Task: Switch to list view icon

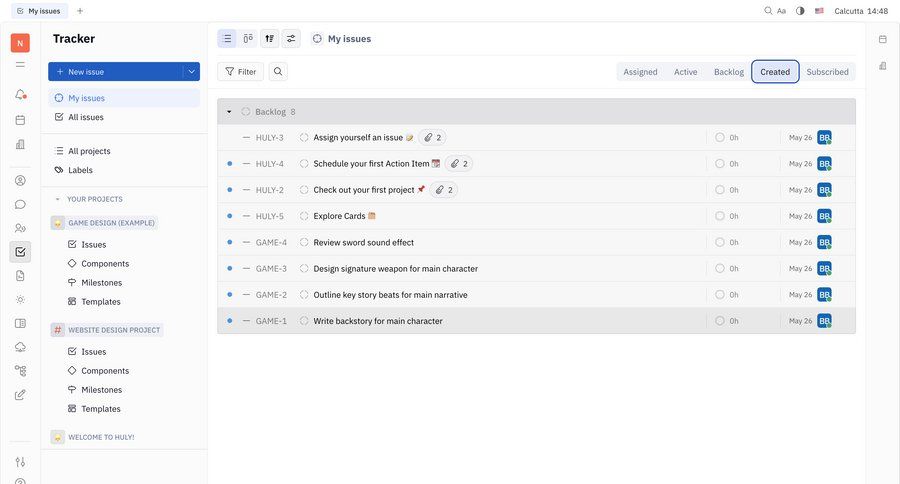Action: [227, 38]
